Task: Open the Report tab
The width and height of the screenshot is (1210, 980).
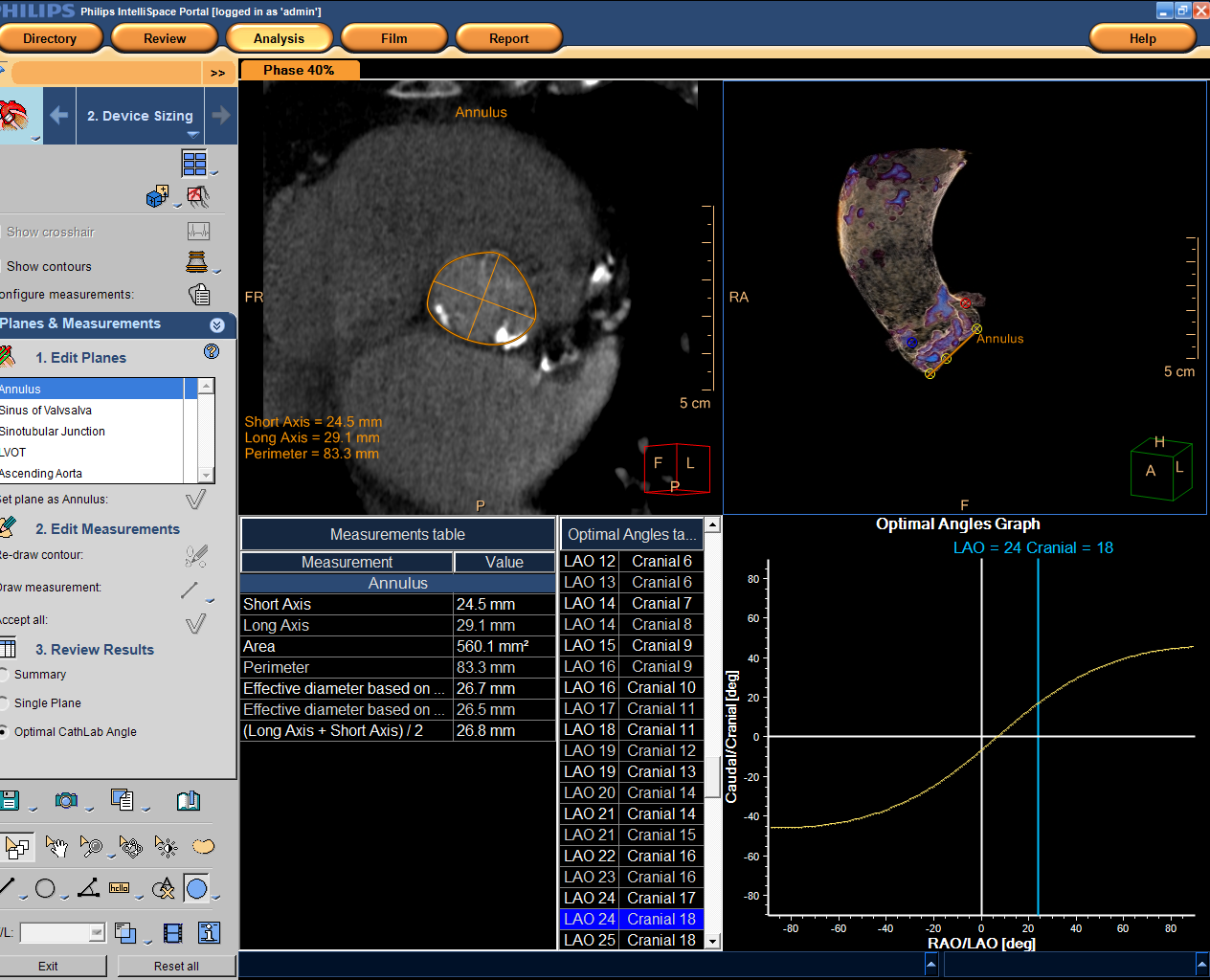Action: [x=508, y=38]
